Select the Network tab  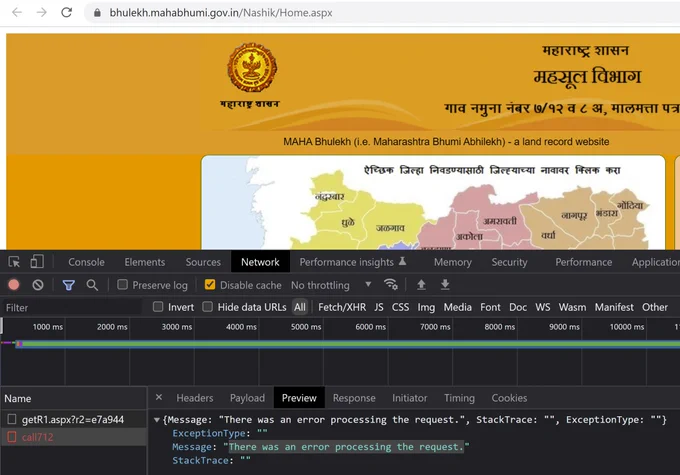(x=260, y=262)
